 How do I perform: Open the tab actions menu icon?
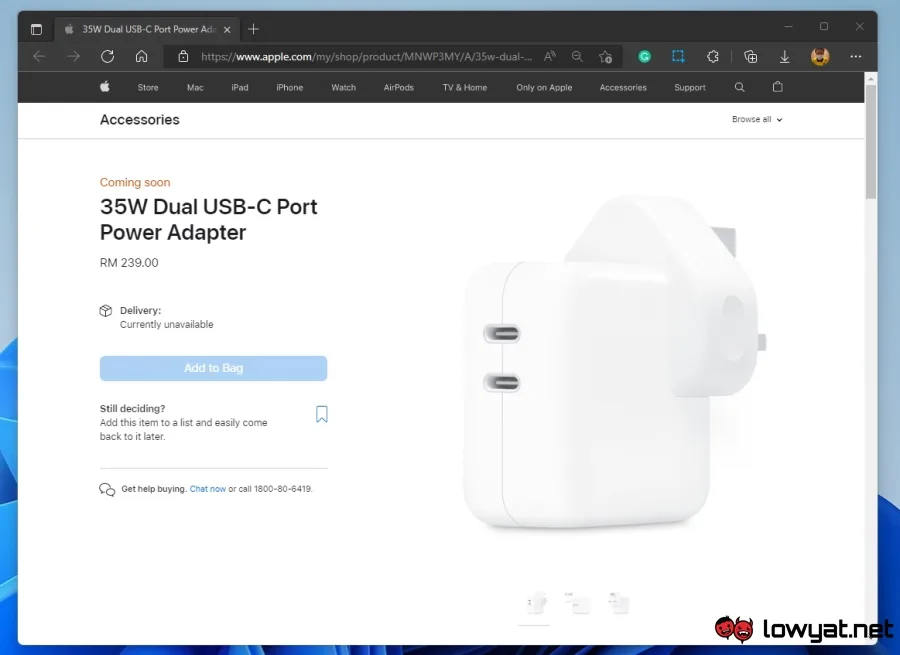tap(36, 29)
